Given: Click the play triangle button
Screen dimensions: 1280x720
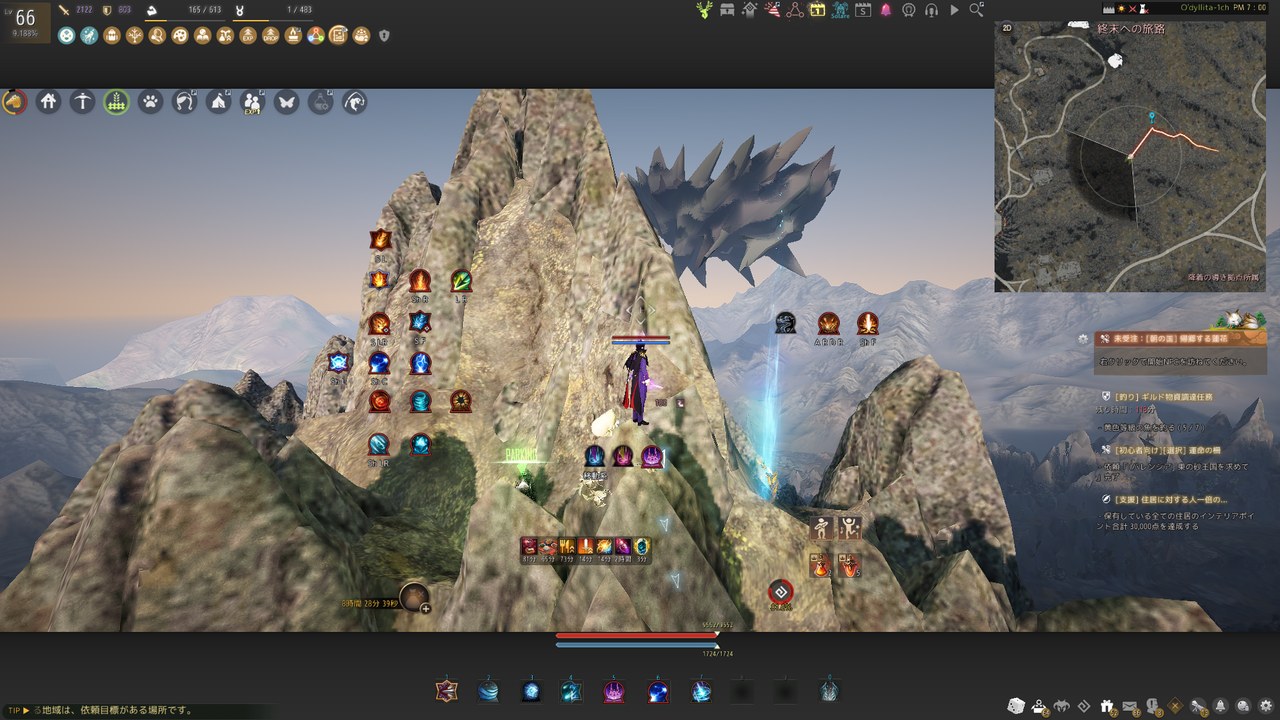Looking at the screenshot, I should pos(954,10).
